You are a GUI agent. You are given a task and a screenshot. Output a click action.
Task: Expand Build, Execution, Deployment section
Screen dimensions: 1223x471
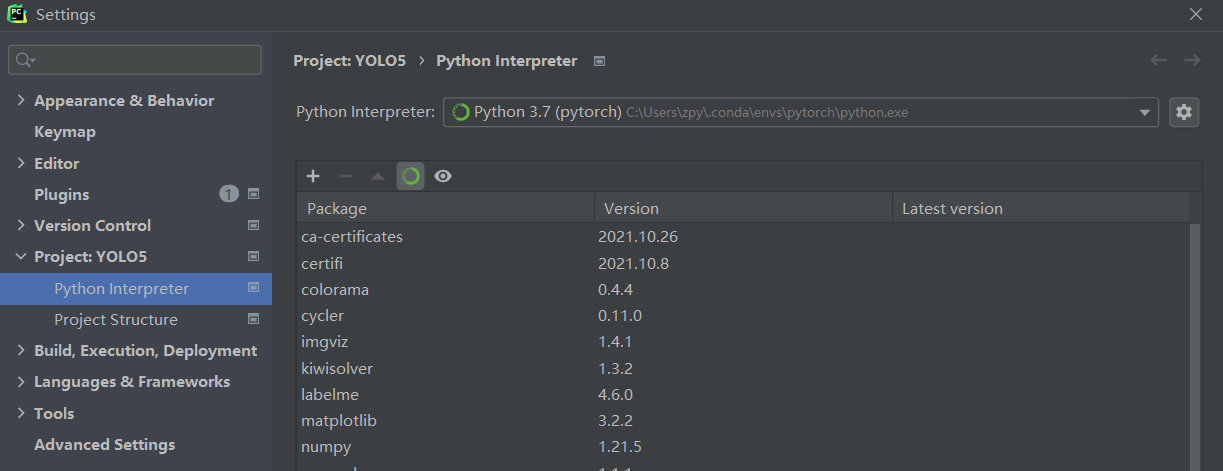click(22, 350)
